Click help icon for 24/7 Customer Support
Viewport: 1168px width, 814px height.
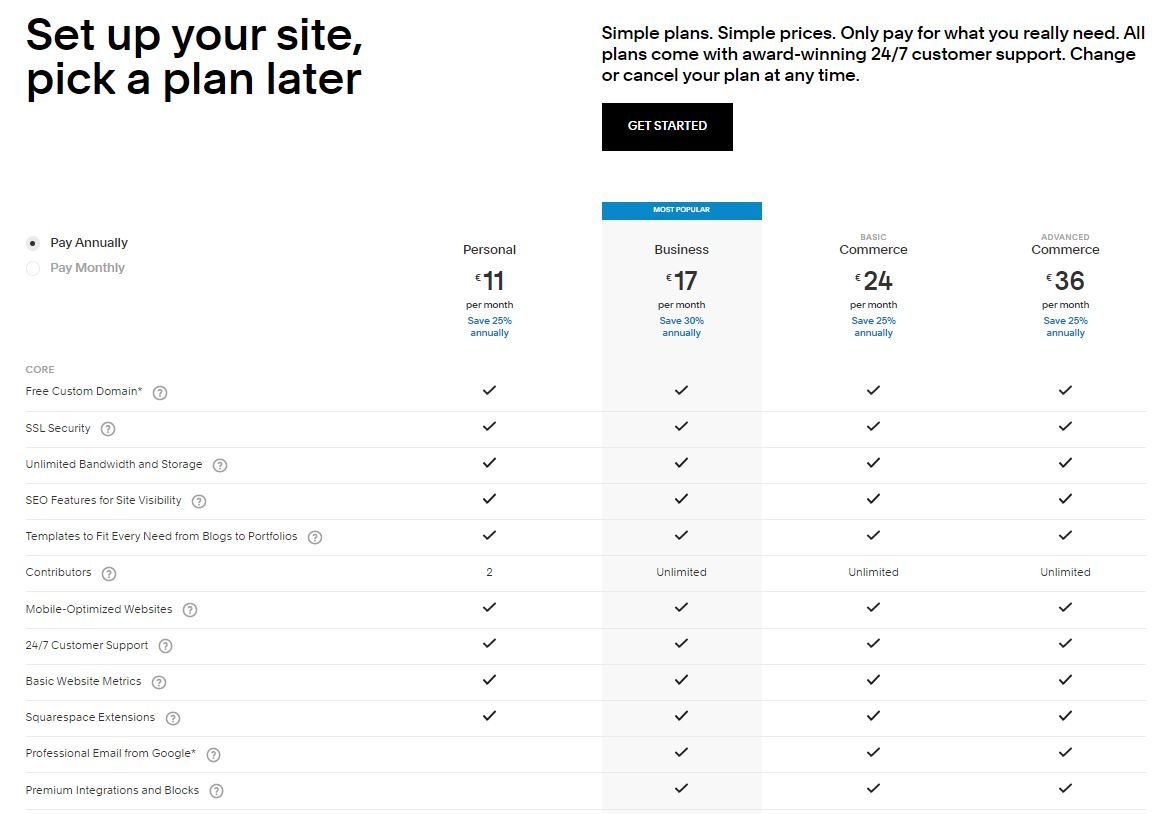pos(166,646)
